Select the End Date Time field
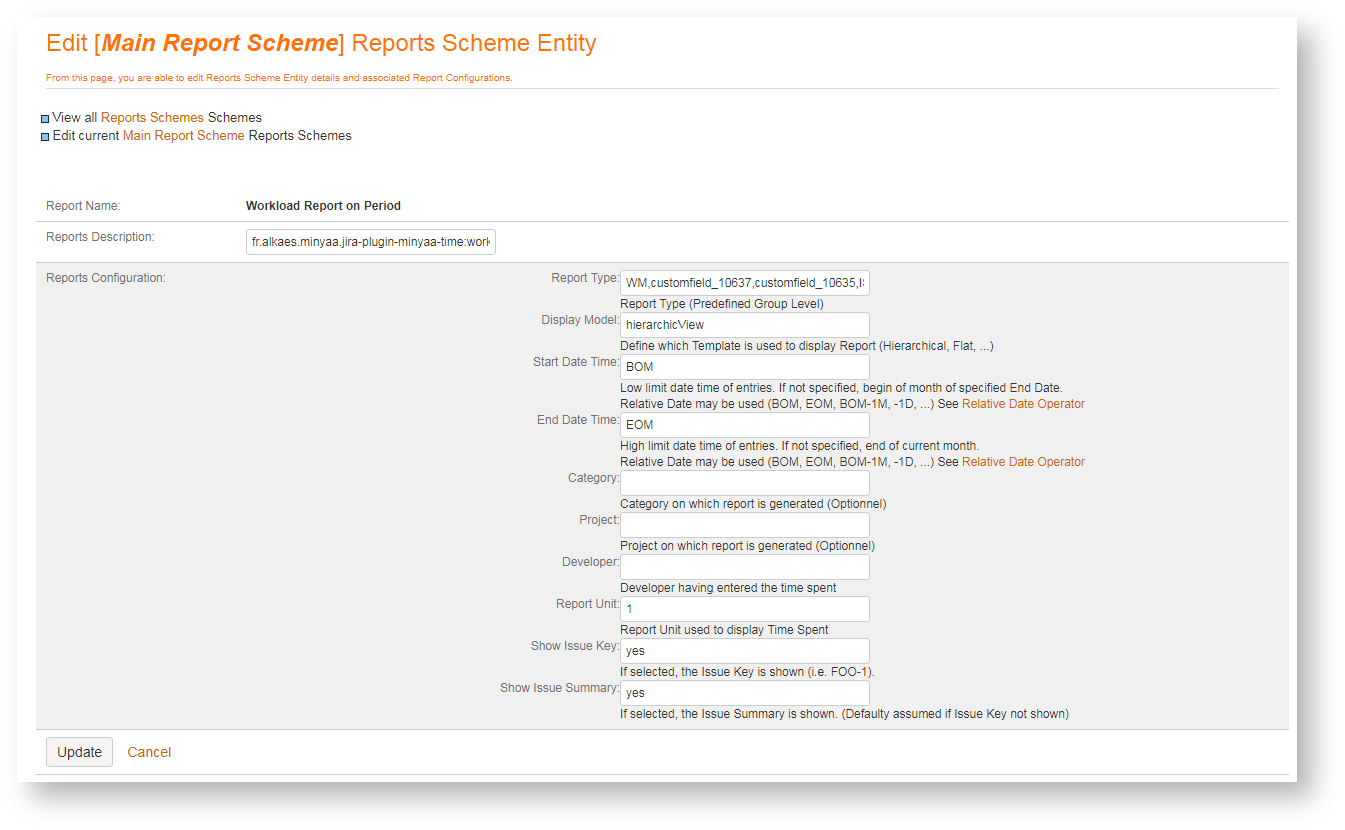 click(x=744, y=425)
